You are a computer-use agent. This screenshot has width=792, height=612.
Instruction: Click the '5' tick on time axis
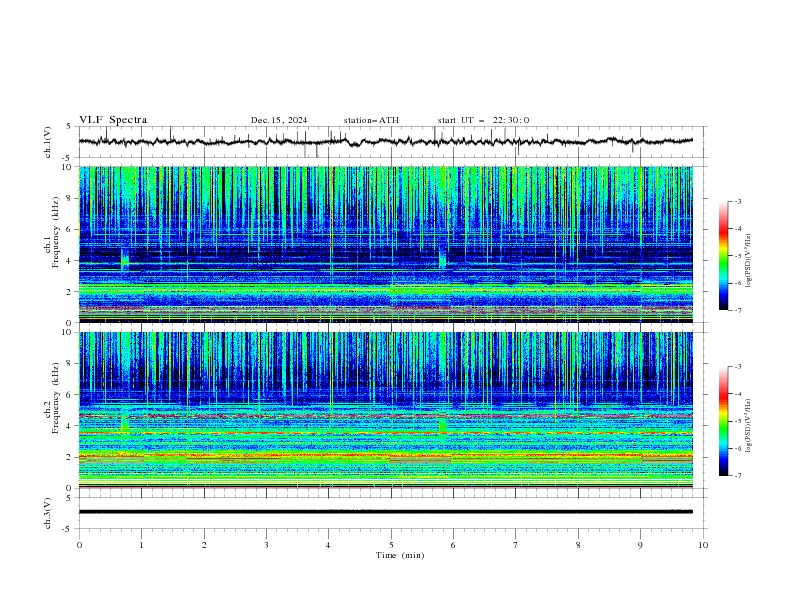pos(391,545)
